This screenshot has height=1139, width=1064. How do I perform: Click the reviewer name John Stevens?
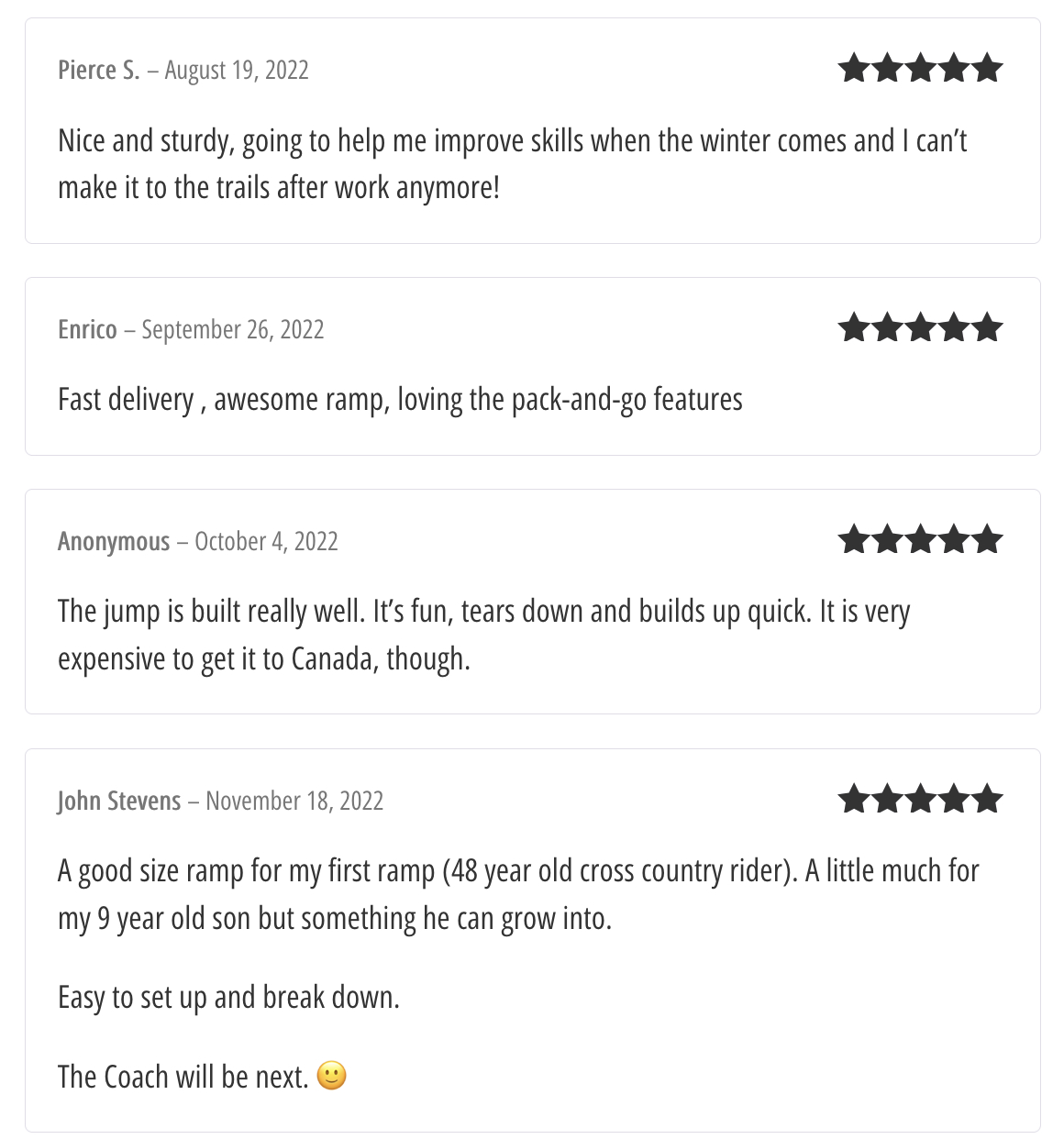point(119,802)
